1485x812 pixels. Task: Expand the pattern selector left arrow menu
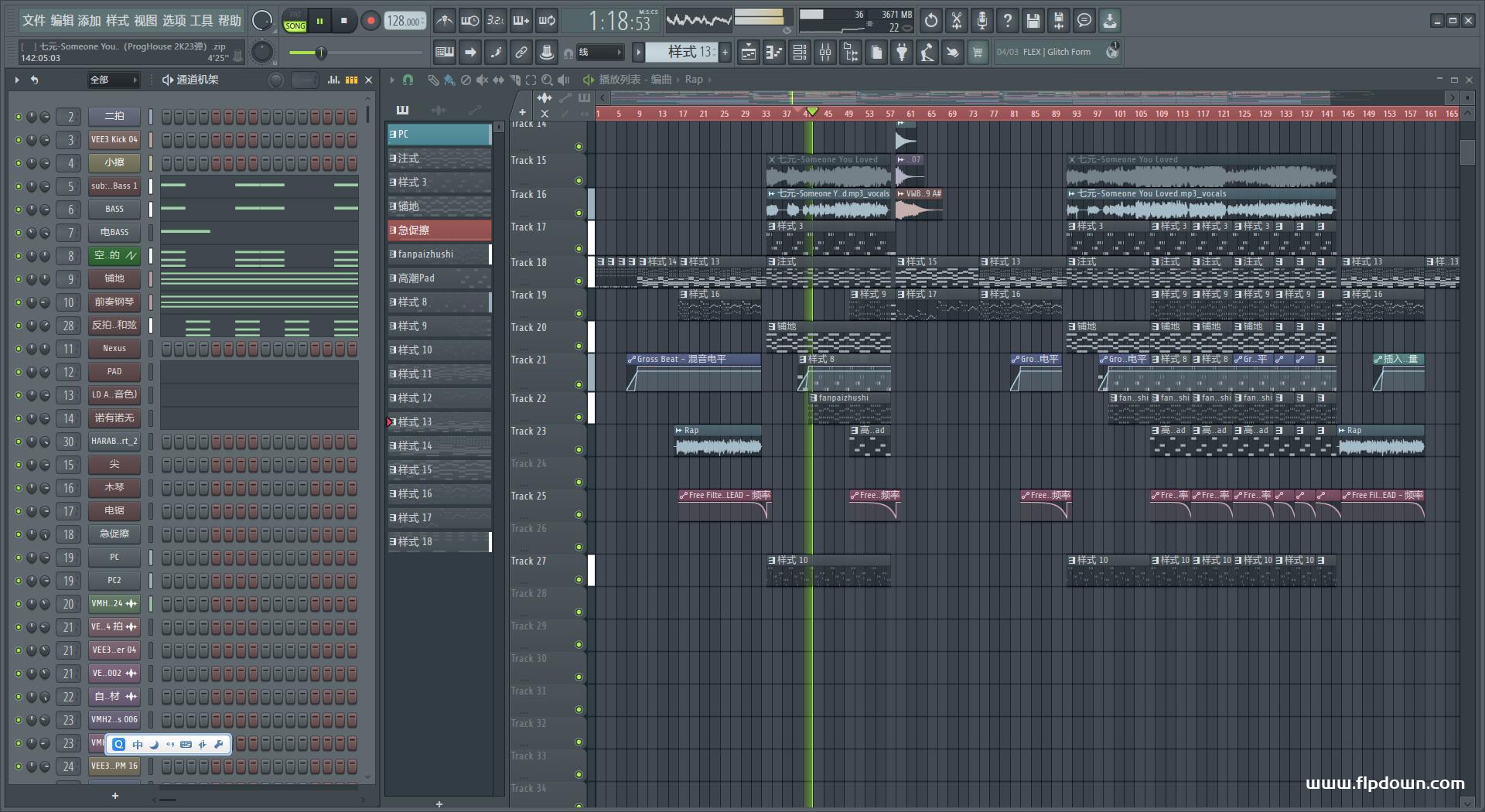pyautogui.click(x=638, y=52)
